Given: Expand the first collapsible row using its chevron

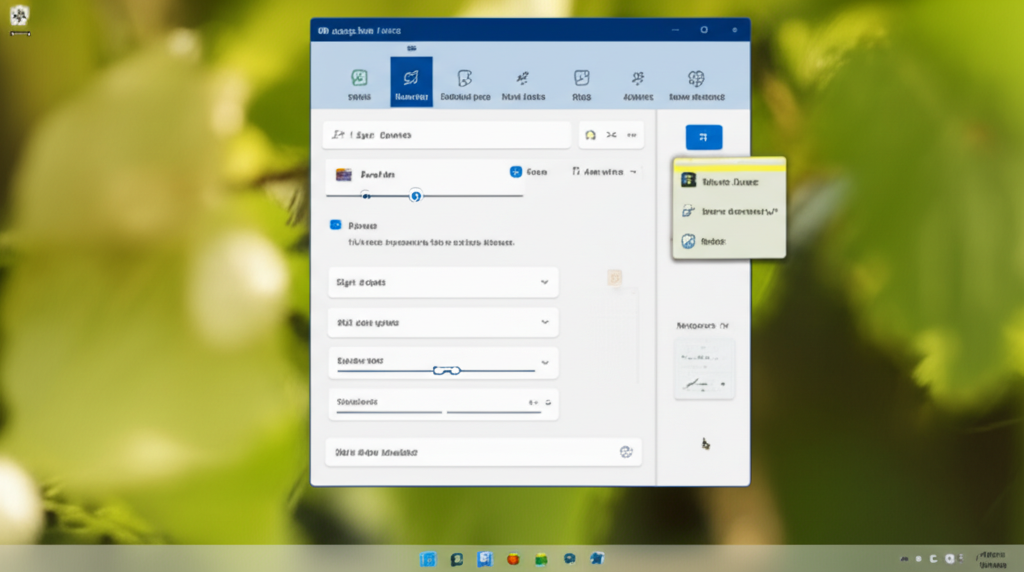Looking at the screenshot, I should (544, 282).
